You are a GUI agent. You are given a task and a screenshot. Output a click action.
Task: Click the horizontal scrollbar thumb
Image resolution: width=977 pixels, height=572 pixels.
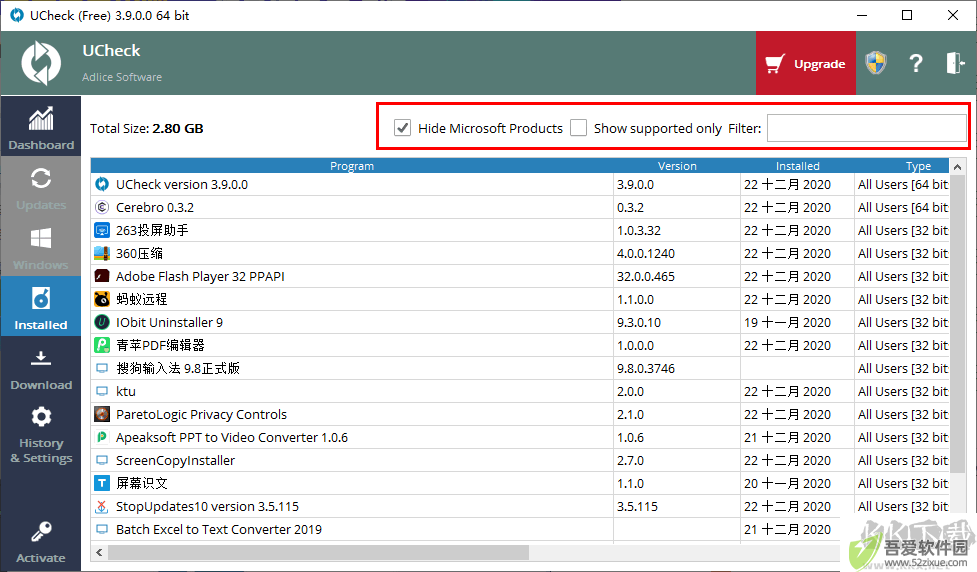tap(318, 553)
